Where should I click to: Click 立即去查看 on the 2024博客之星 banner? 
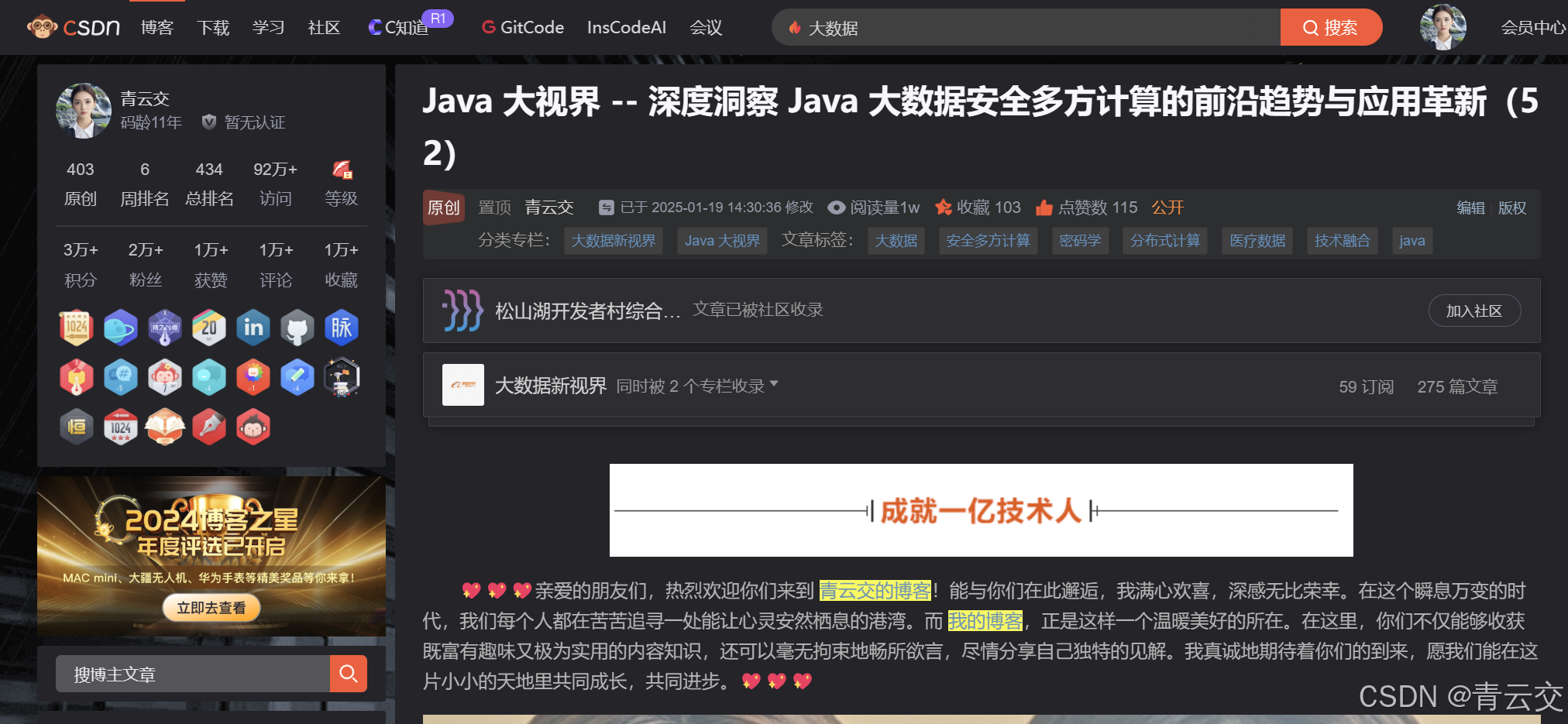211,608
